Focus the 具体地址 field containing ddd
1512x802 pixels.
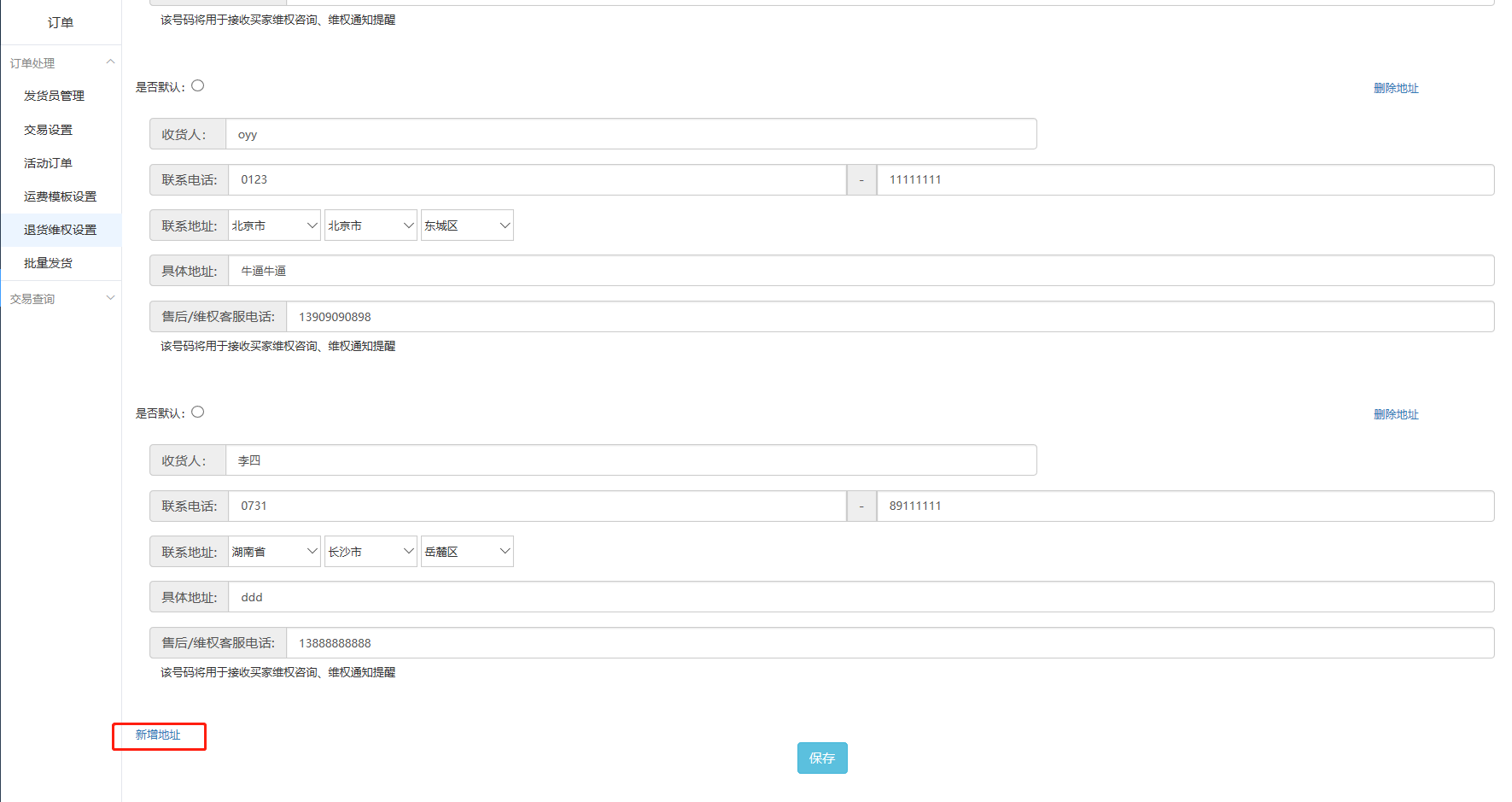click(x=861, y=597)
